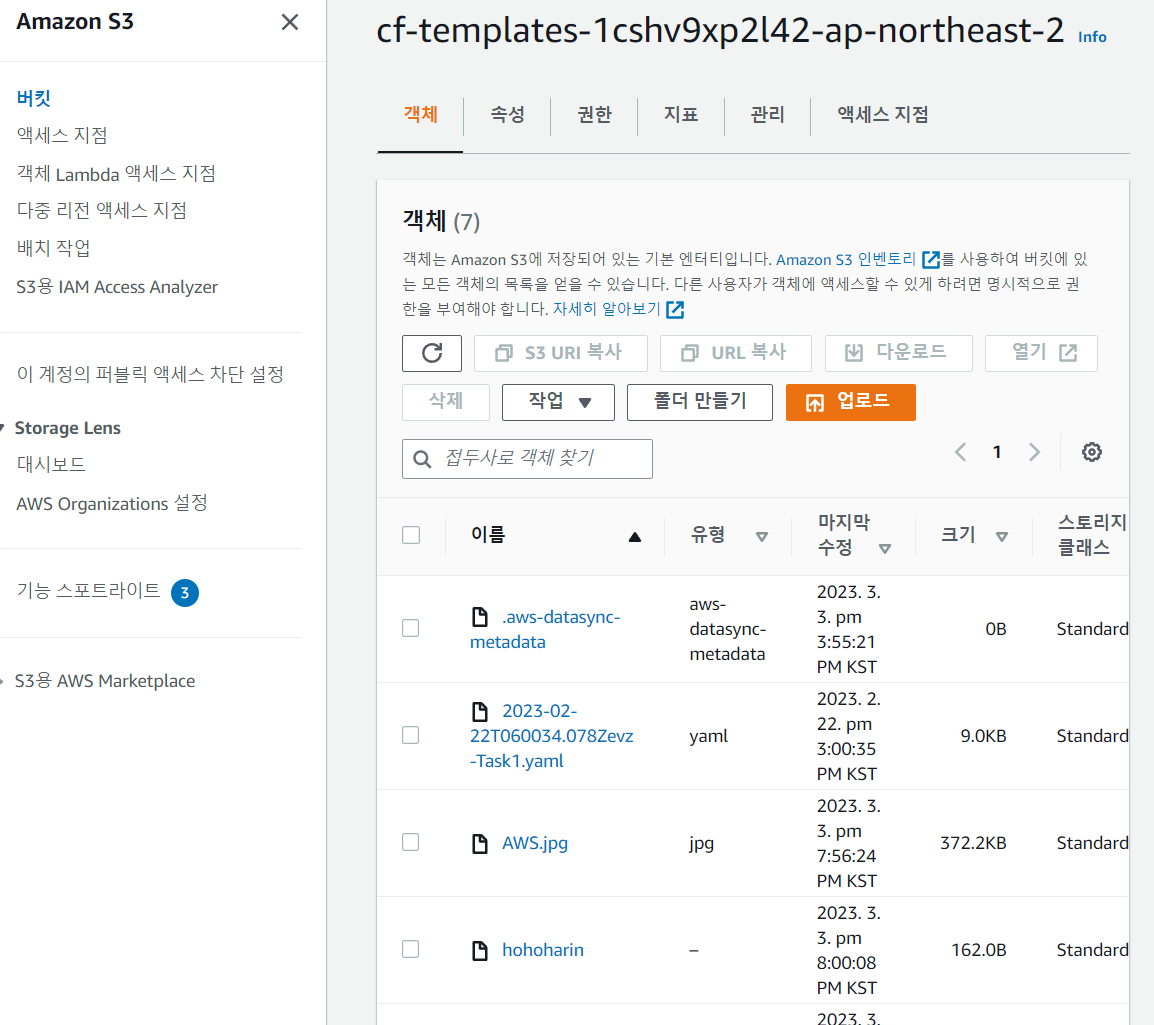Go to next page arrow
The image size is (1154, 1025).
[1034, 452]
